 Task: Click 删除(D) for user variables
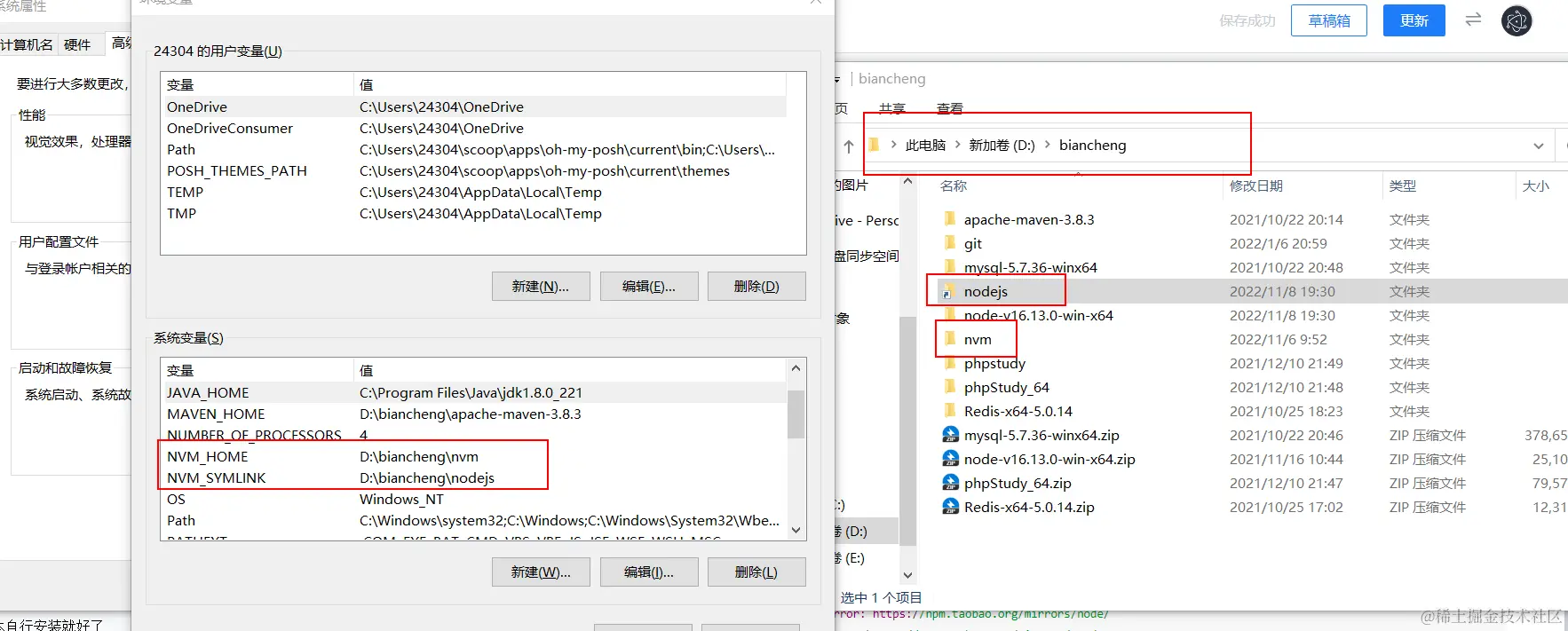pyautogui.click(x=756, y=287)
